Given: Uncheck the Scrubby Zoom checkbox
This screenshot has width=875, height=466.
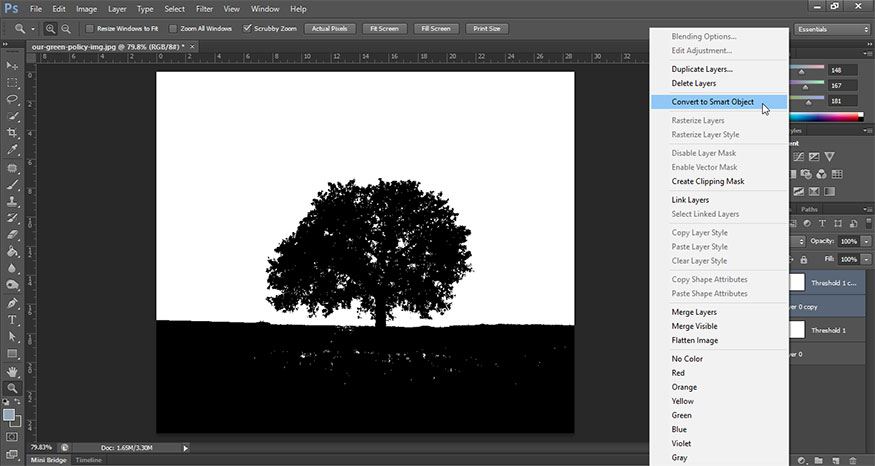Looking at the screenshot, I should point(248,29).
